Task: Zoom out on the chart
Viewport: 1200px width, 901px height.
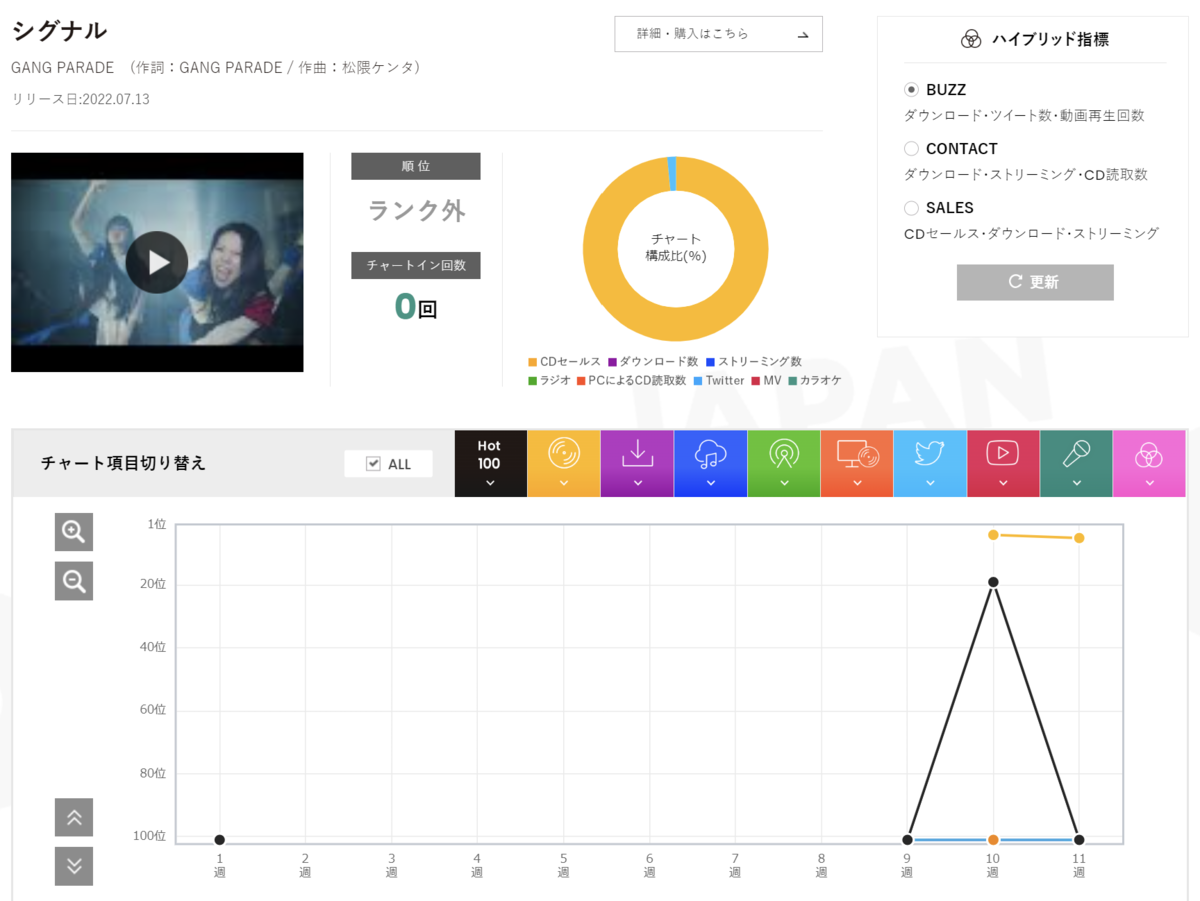Action: [74, 581]
